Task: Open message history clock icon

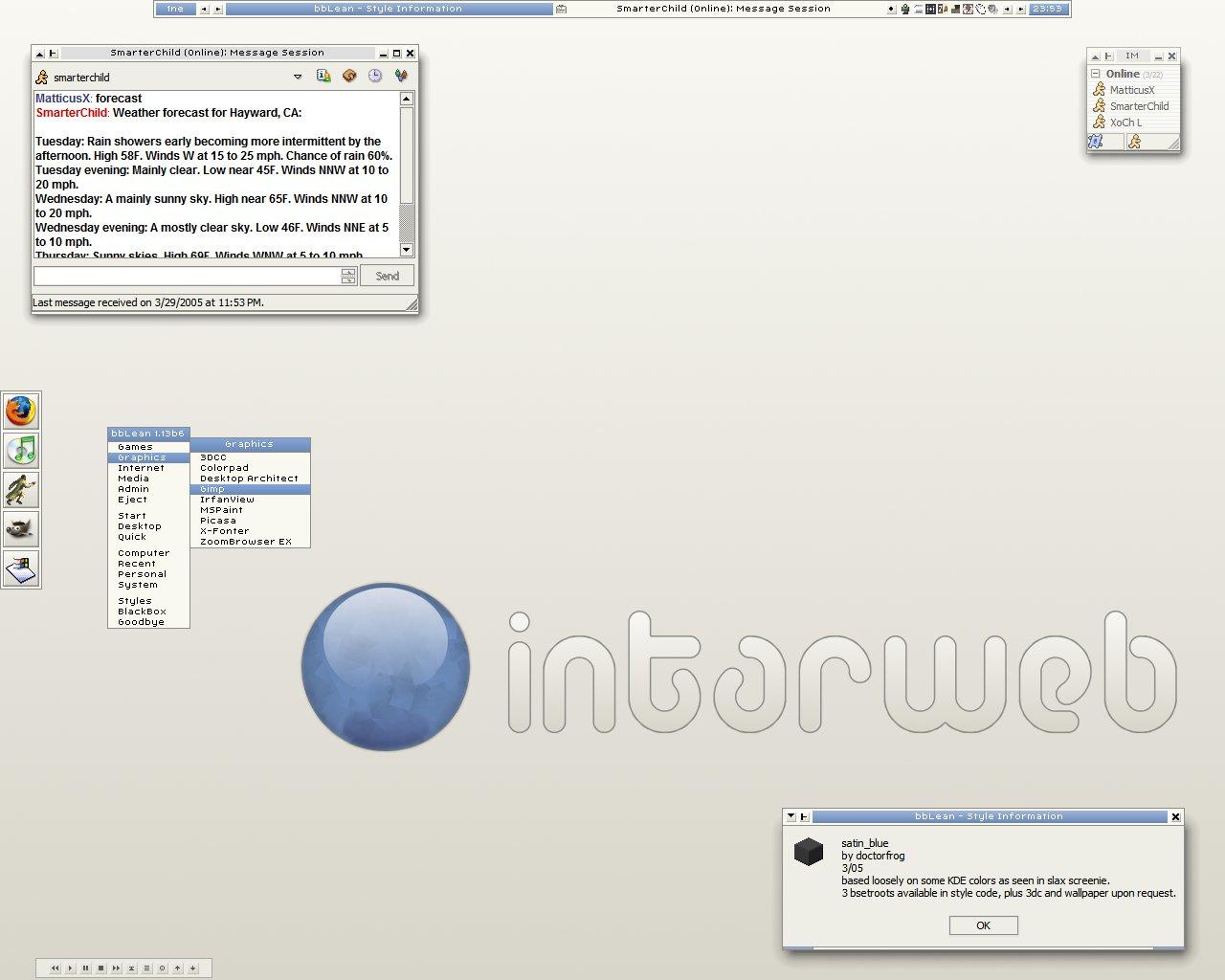Action: pos(375,76)
